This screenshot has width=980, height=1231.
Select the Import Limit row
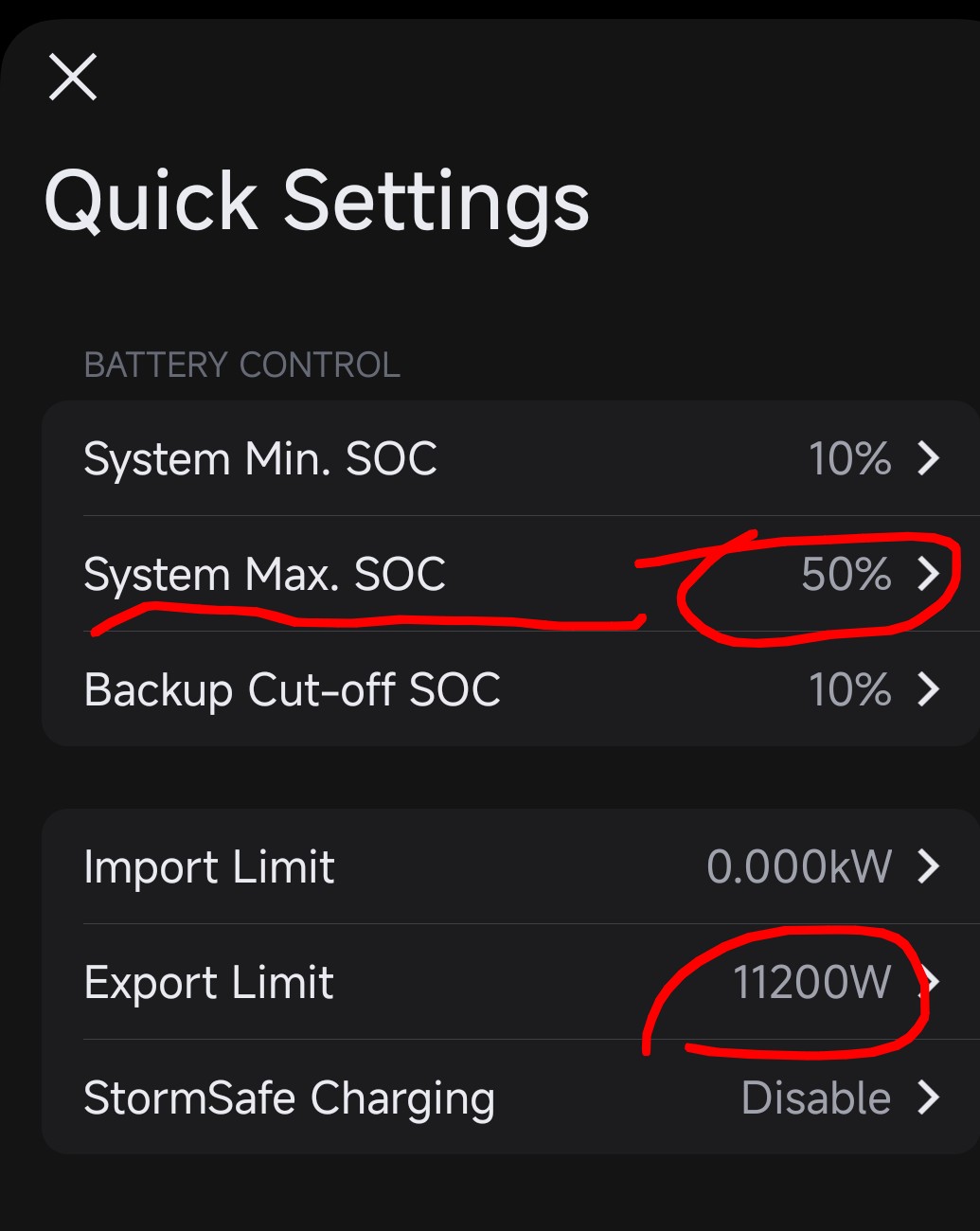pyautogui.click(x=209, y=867)
